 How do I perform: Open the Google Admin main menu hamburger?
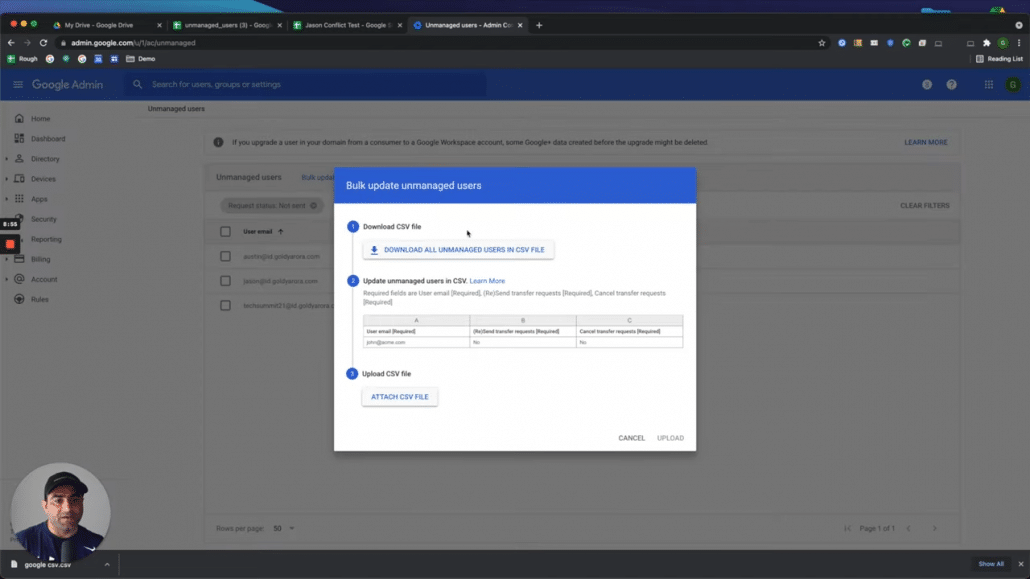click(x=18, y=85)
